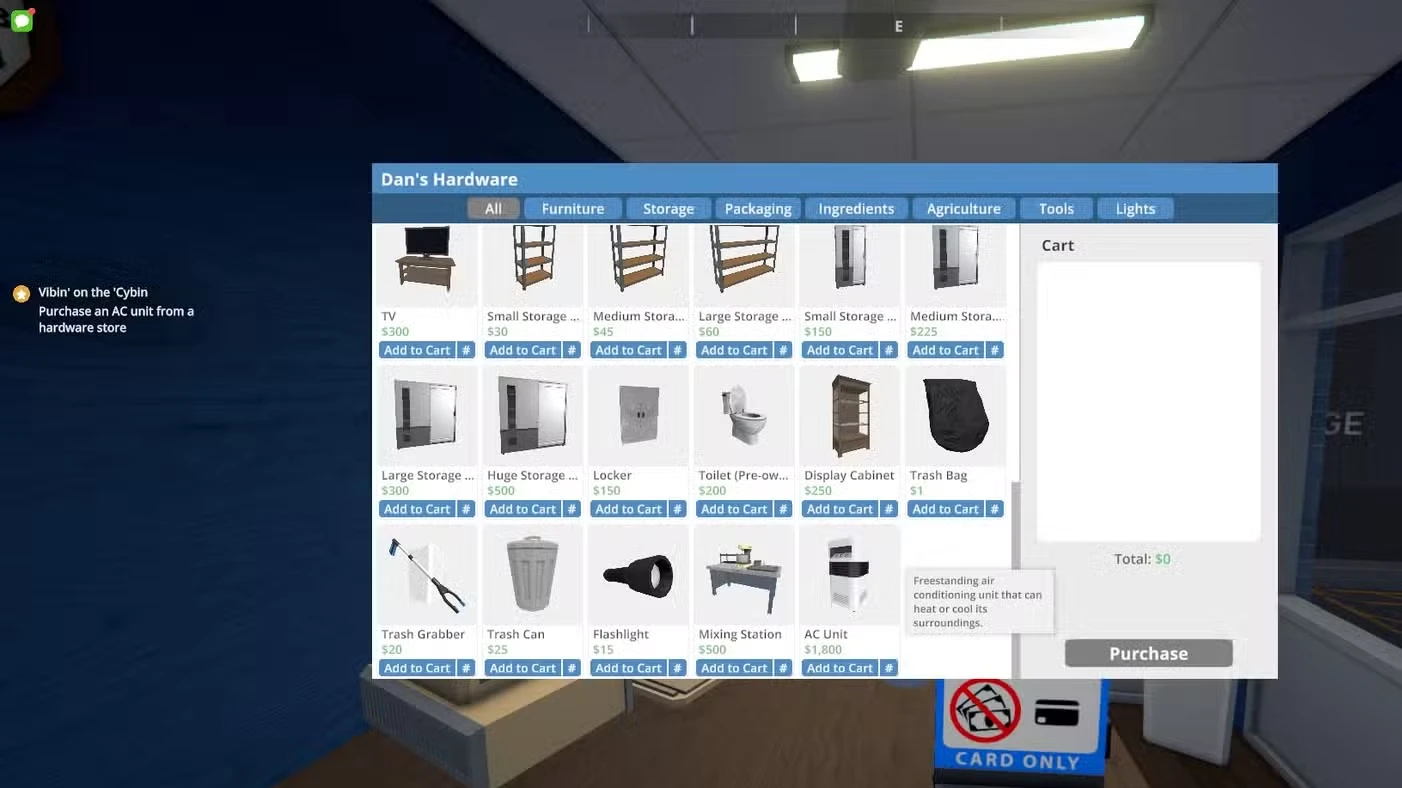Open quantity # button for Huge Storage
The image size is (1402, 788).
(572, 509)
